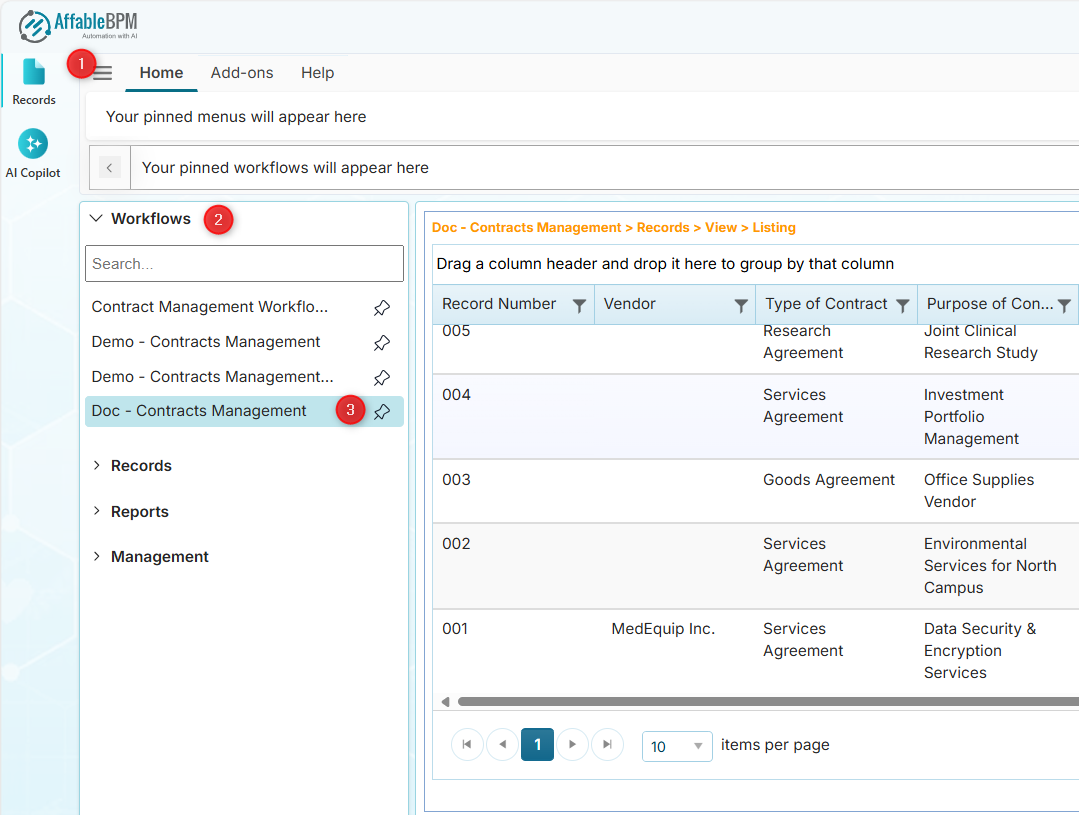Open the Help menu
This screenshot has height=815, width=1079.
[x=317, y=72]
